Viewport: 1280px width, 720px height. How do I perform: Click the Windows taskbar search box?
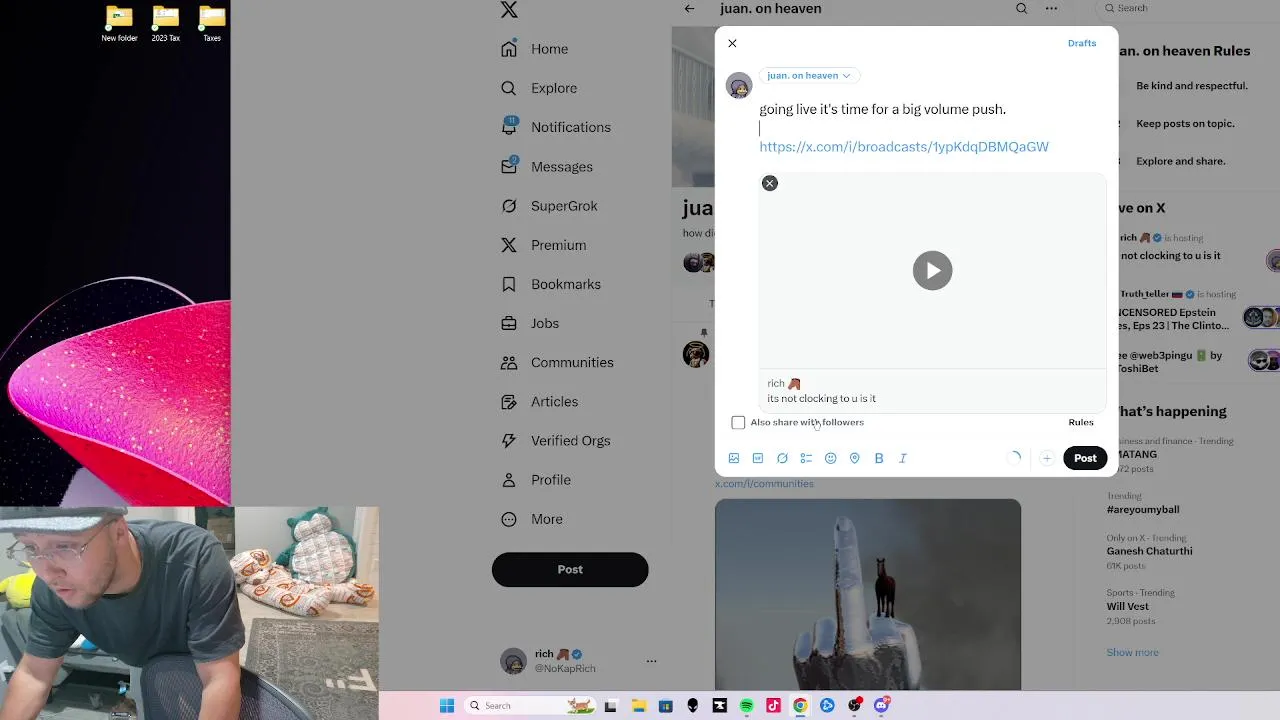pyautogui.click(x=530, y=706)
